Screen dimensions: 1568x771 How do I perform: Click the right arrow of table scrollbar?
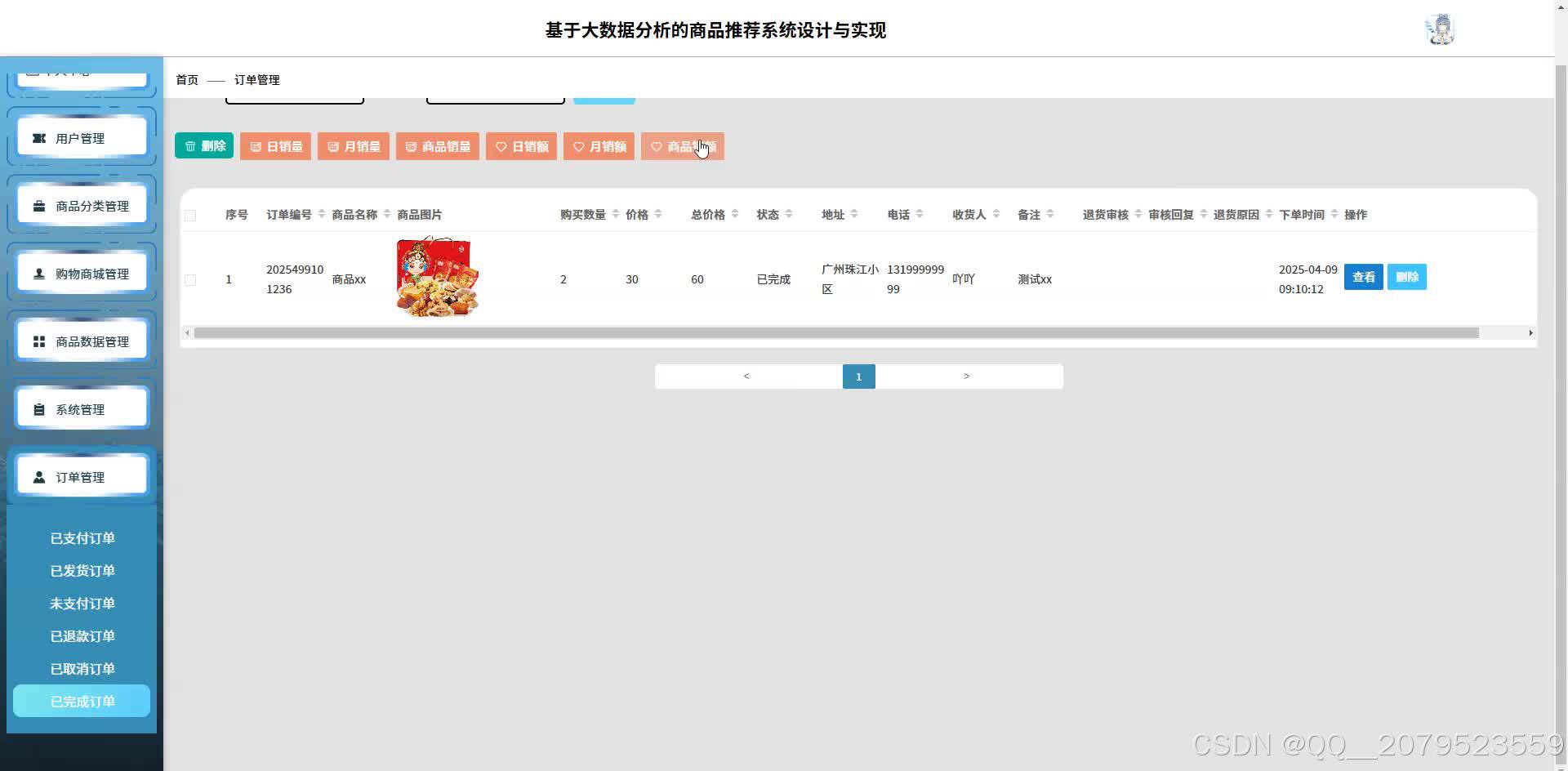(1530, 333)
